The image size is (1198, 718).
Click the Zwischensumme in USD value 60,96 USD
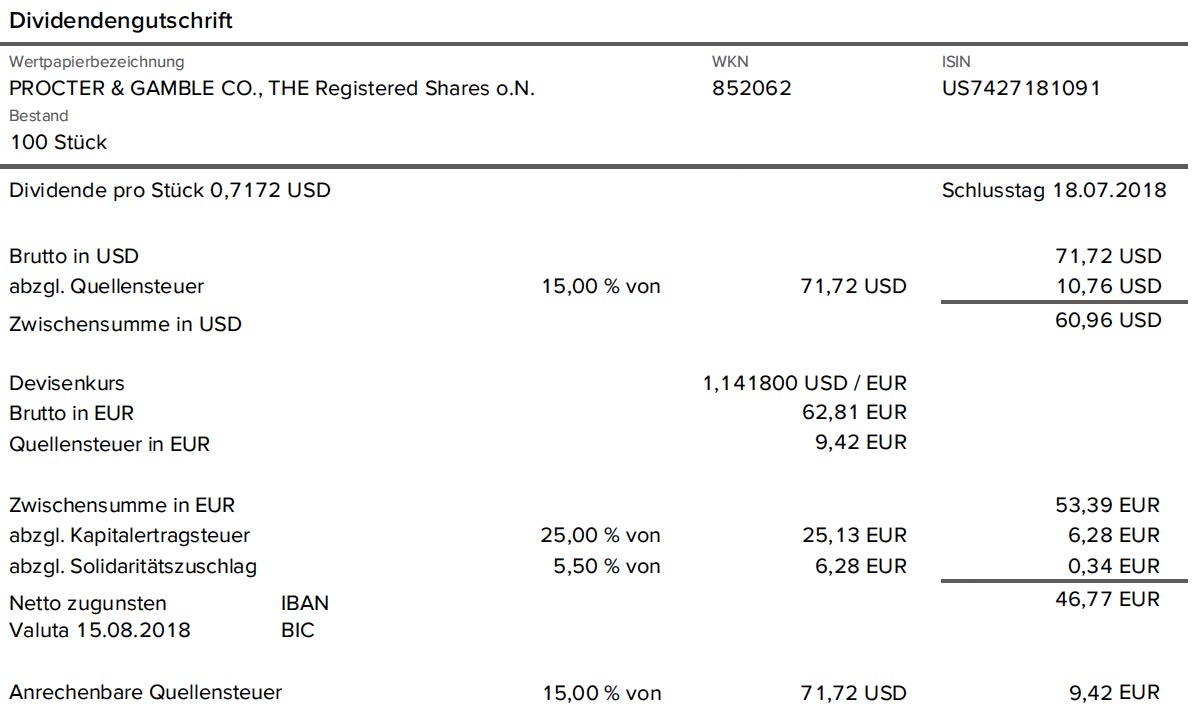coord(1108,320)
